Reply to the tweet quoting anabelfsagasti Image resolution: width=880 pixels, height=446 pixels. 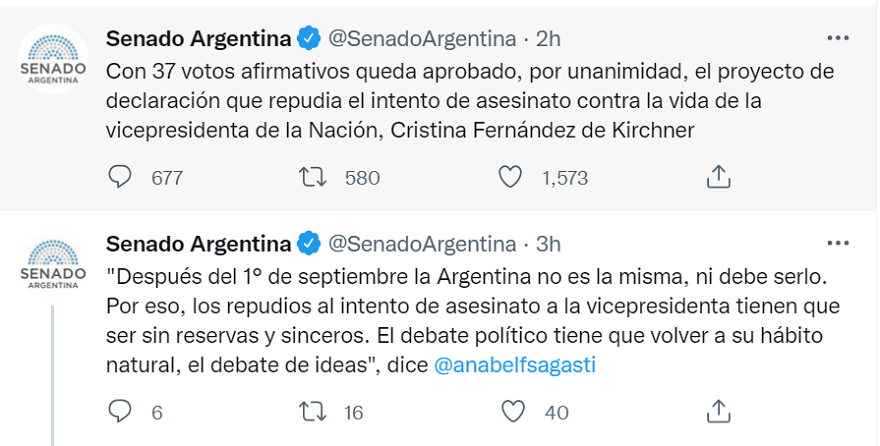tap(120, 411)
